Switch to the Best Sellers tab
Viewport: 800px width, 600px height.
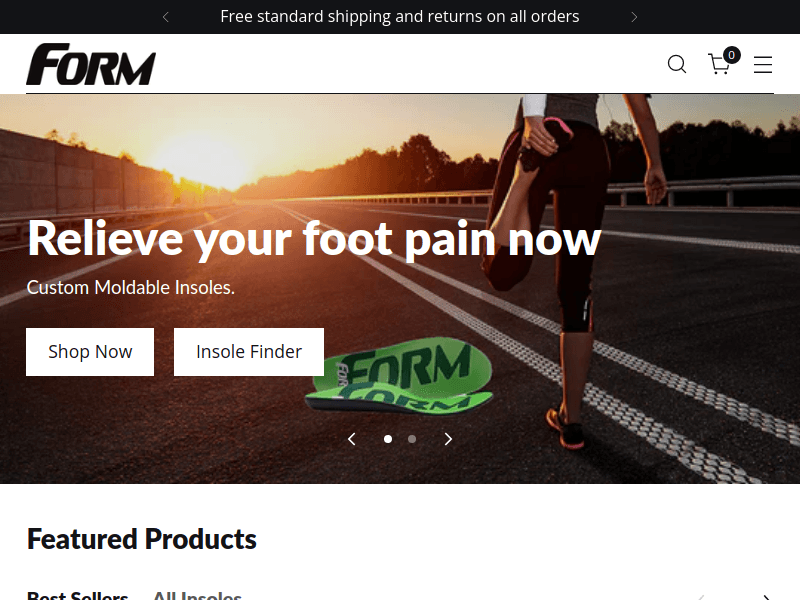(78, 595)
